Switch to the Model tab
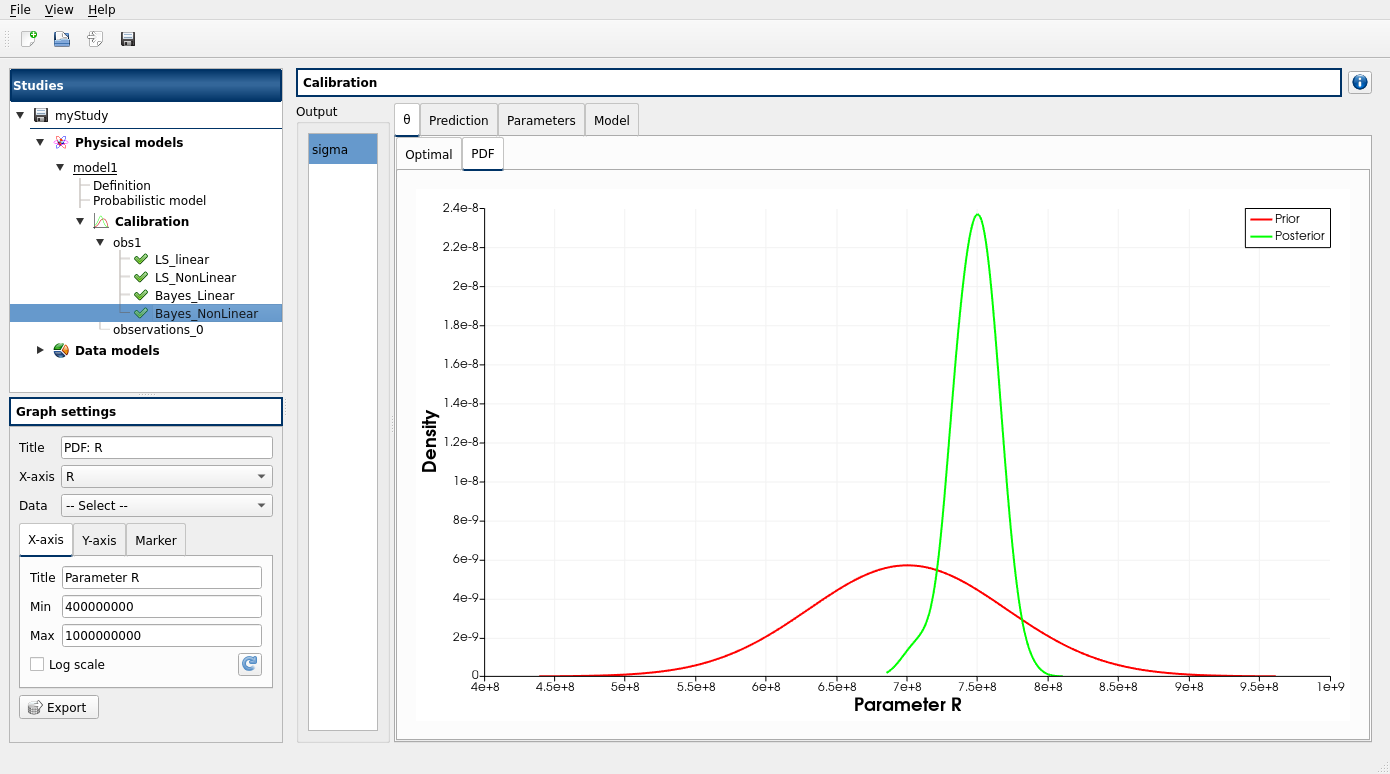Screen dimensions: 1390x774 612,120
